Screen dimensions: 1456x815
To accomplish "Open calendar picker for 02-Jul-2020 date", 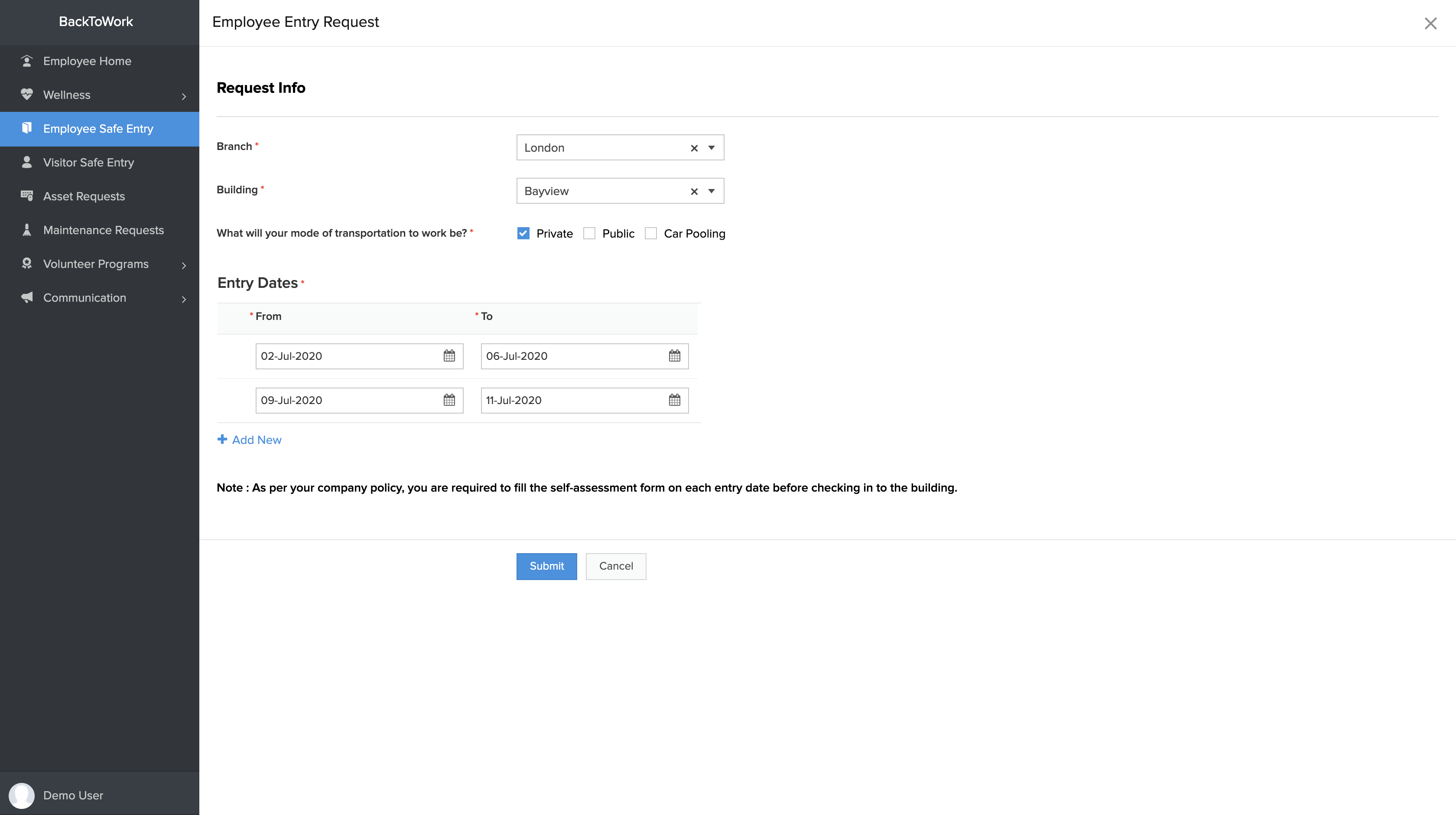I will click(x=449, y=356).
